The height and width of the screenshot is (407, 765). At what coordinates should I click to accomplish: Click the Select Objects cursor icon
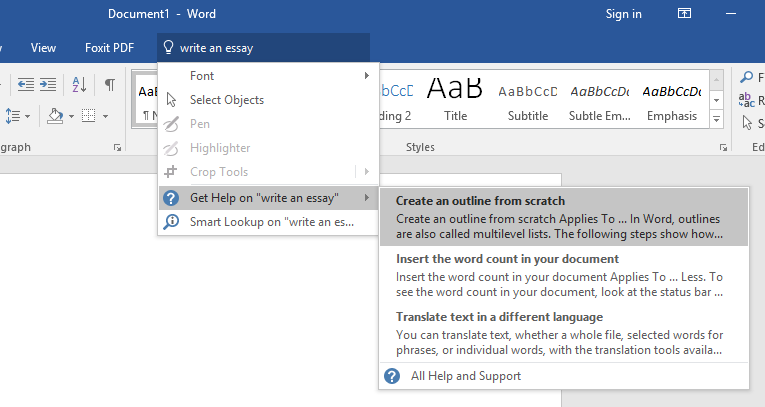click(x=171, y=100)
